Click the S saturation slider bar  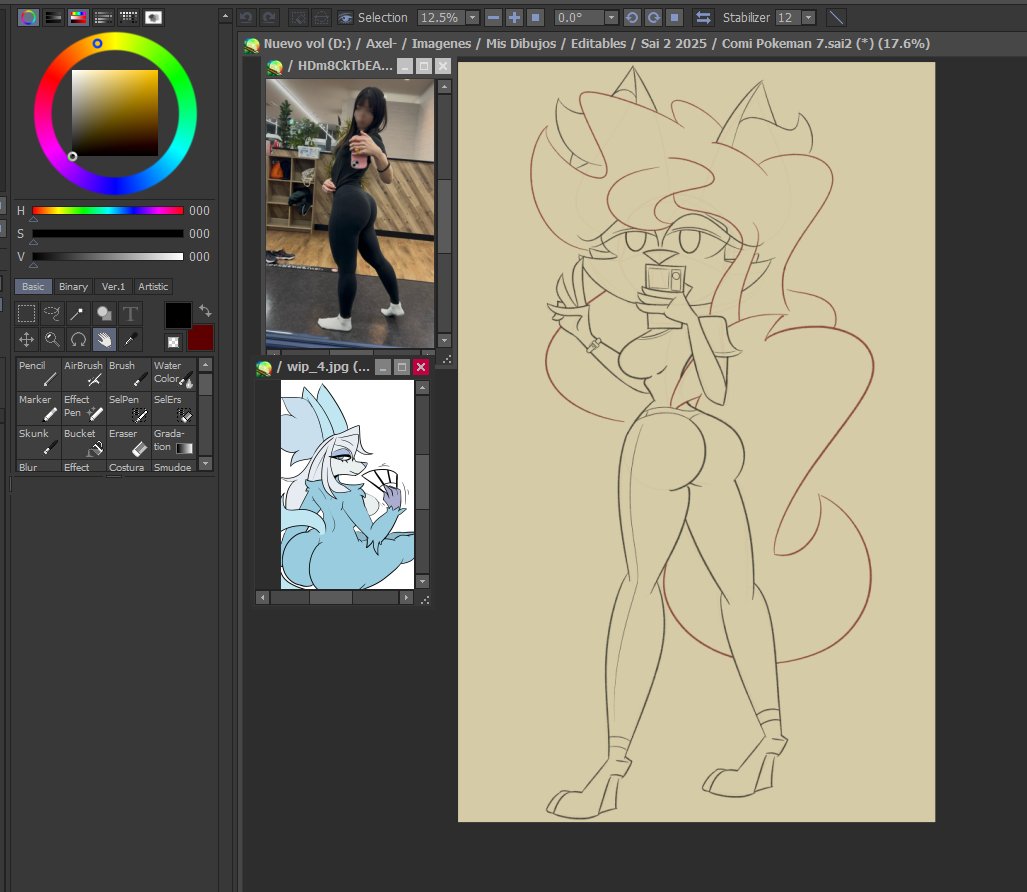pos(108,233)
